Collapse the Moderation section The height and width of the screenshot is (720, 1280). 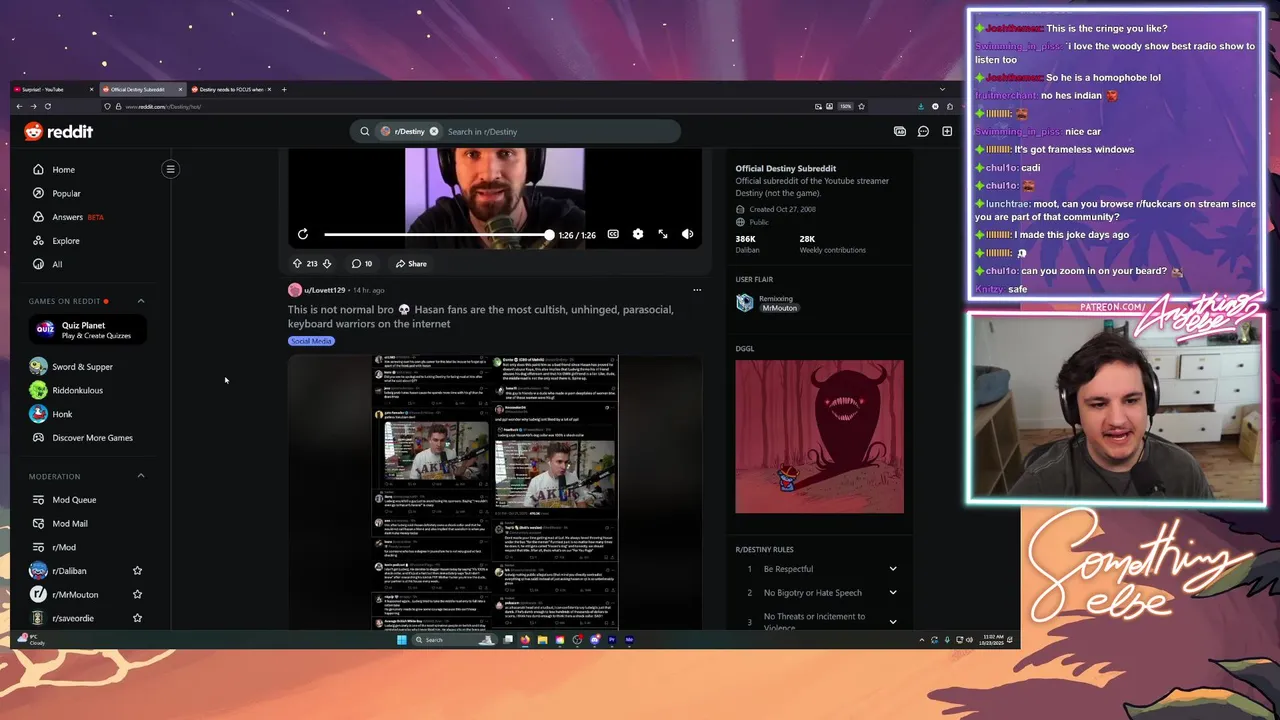141,476
